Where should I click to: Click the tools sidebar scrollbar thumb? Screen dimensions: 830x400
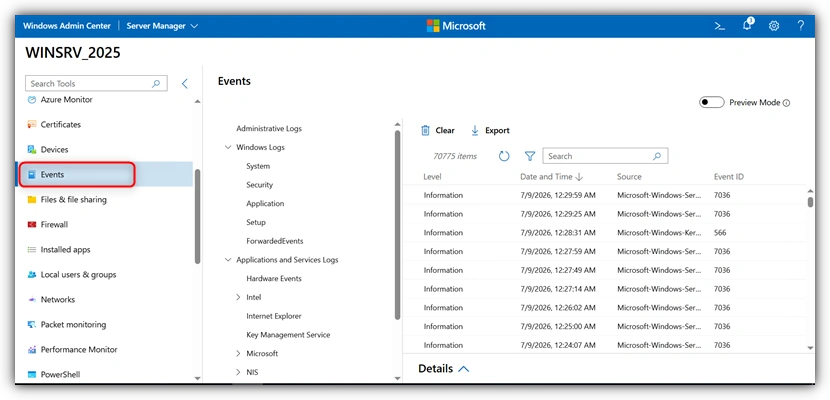197,216
